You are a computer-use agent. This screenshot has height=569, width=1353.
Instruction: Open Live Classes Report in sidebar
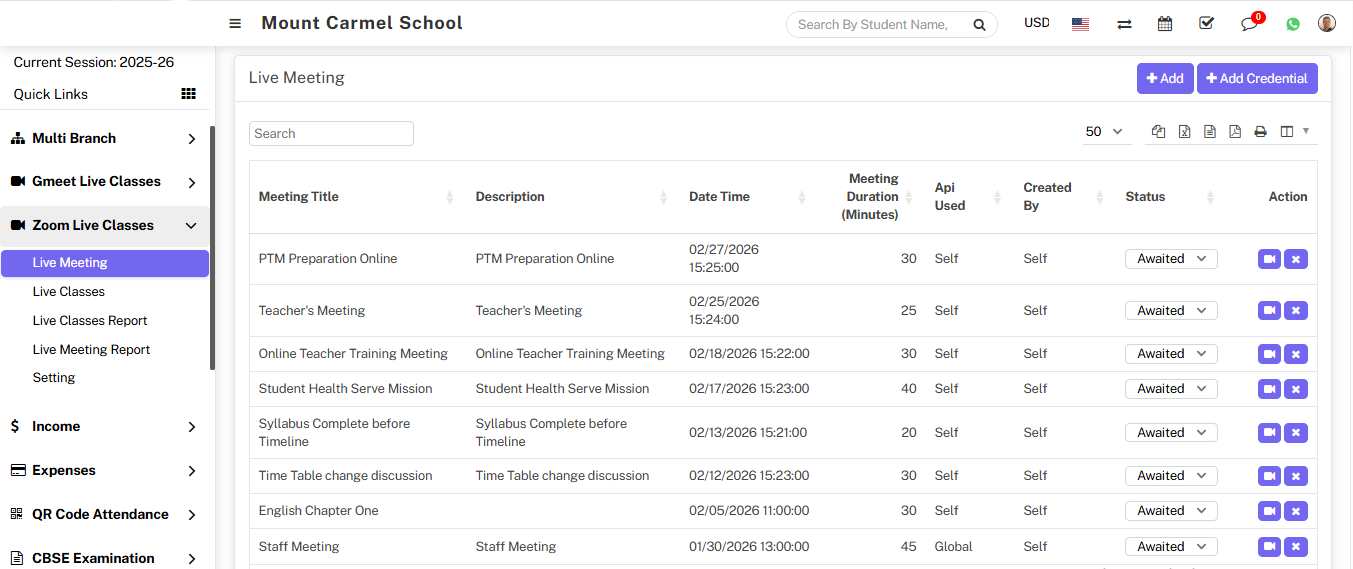[90, 321]
